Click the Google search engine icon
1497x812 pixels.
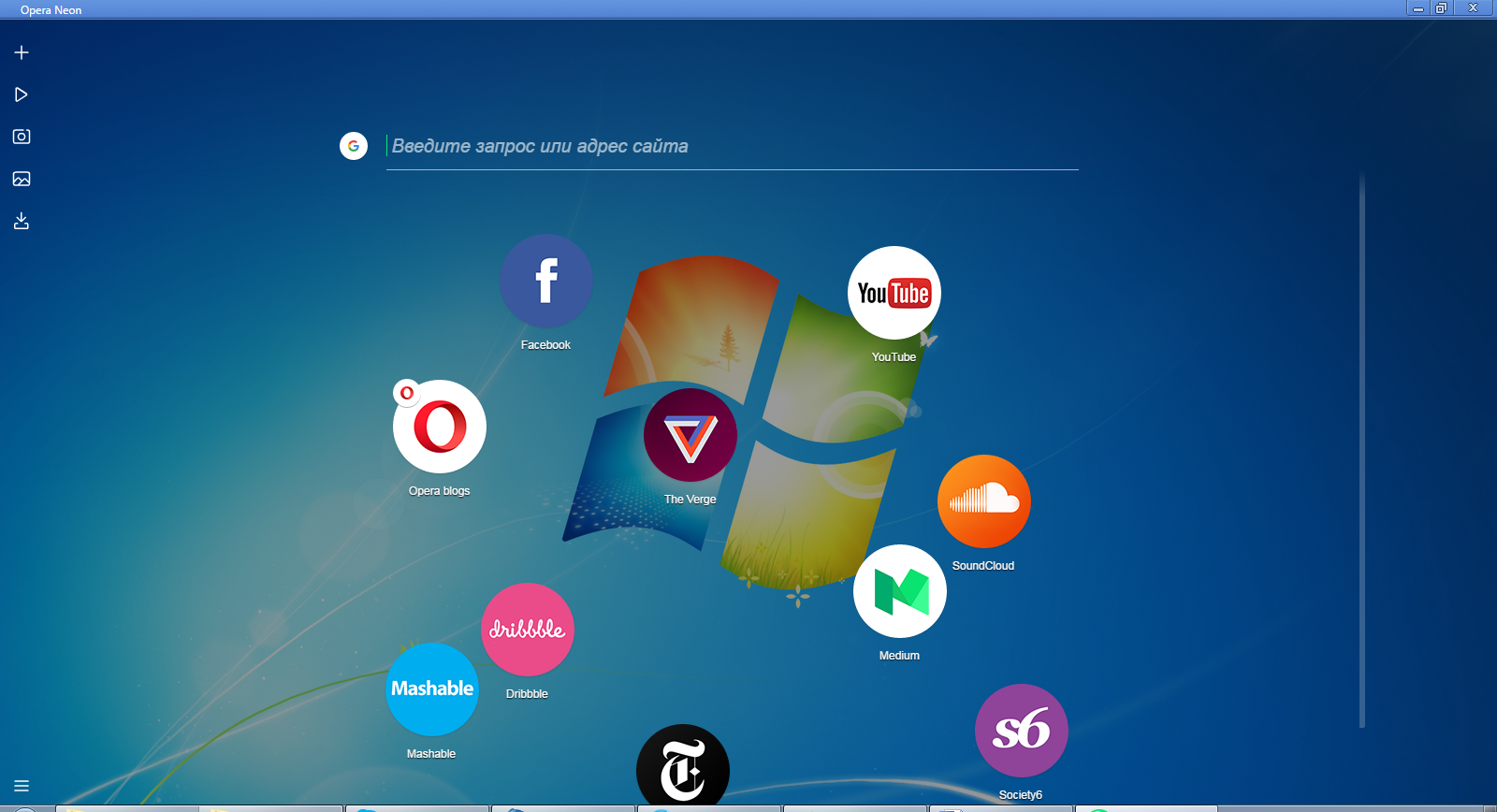354,146
